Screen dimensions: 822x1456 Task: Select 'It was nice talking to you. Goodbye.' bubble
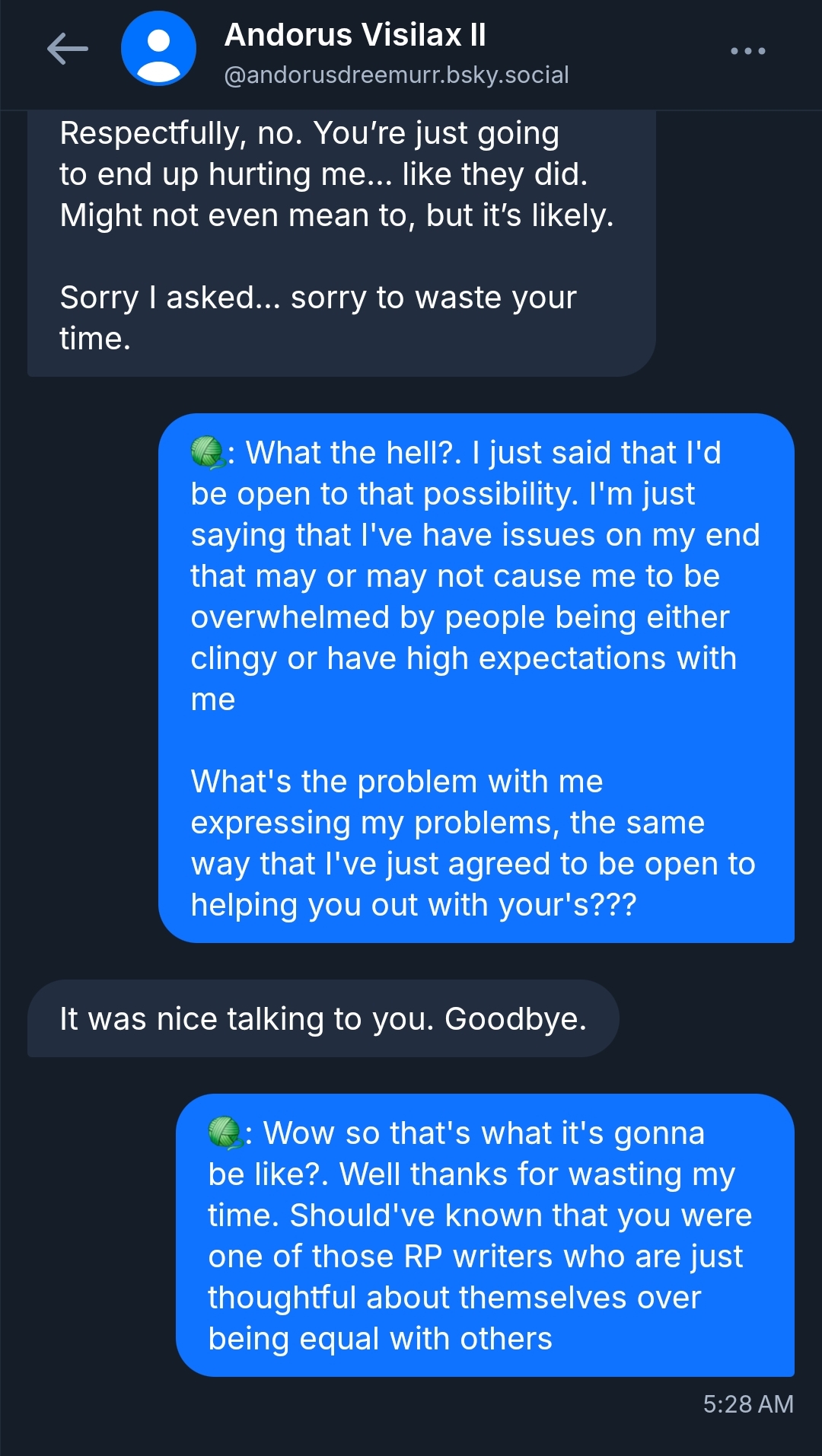tap(323, 1018)
